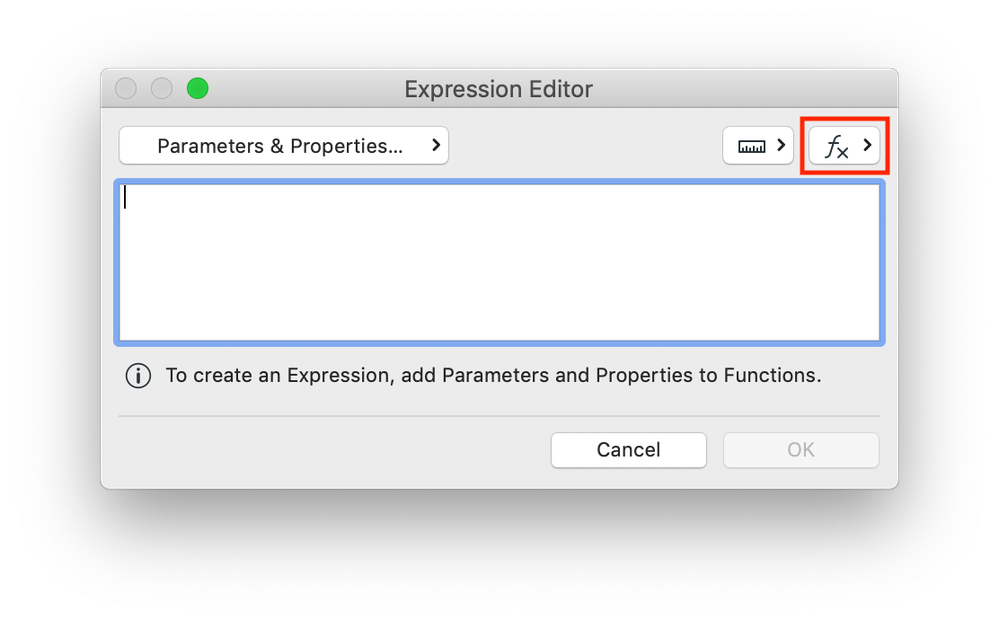Click the green zoom window button
Viewport: 999px width, 622px height.
pyautogui.click(x=198, y=89)
